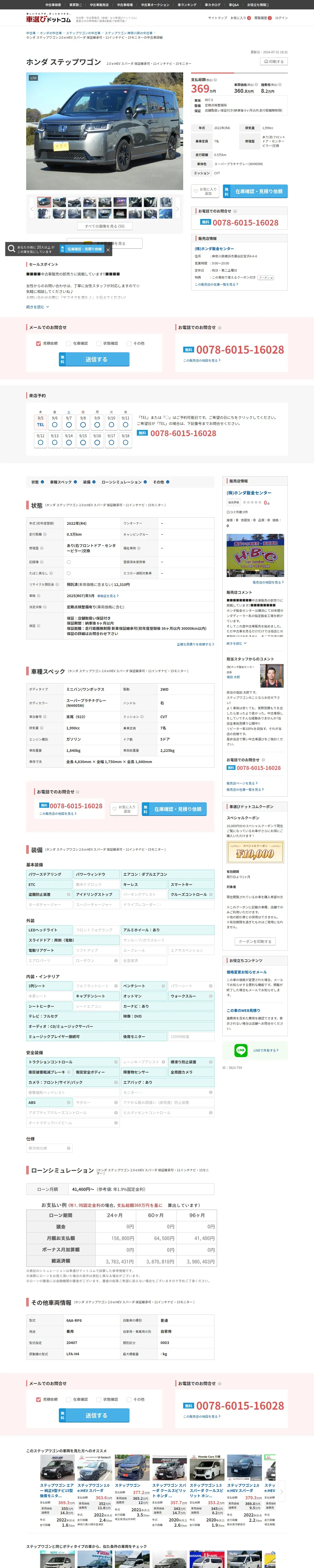
Task: Click the 車選びドットコム site logo
Action: coord(48,19)
